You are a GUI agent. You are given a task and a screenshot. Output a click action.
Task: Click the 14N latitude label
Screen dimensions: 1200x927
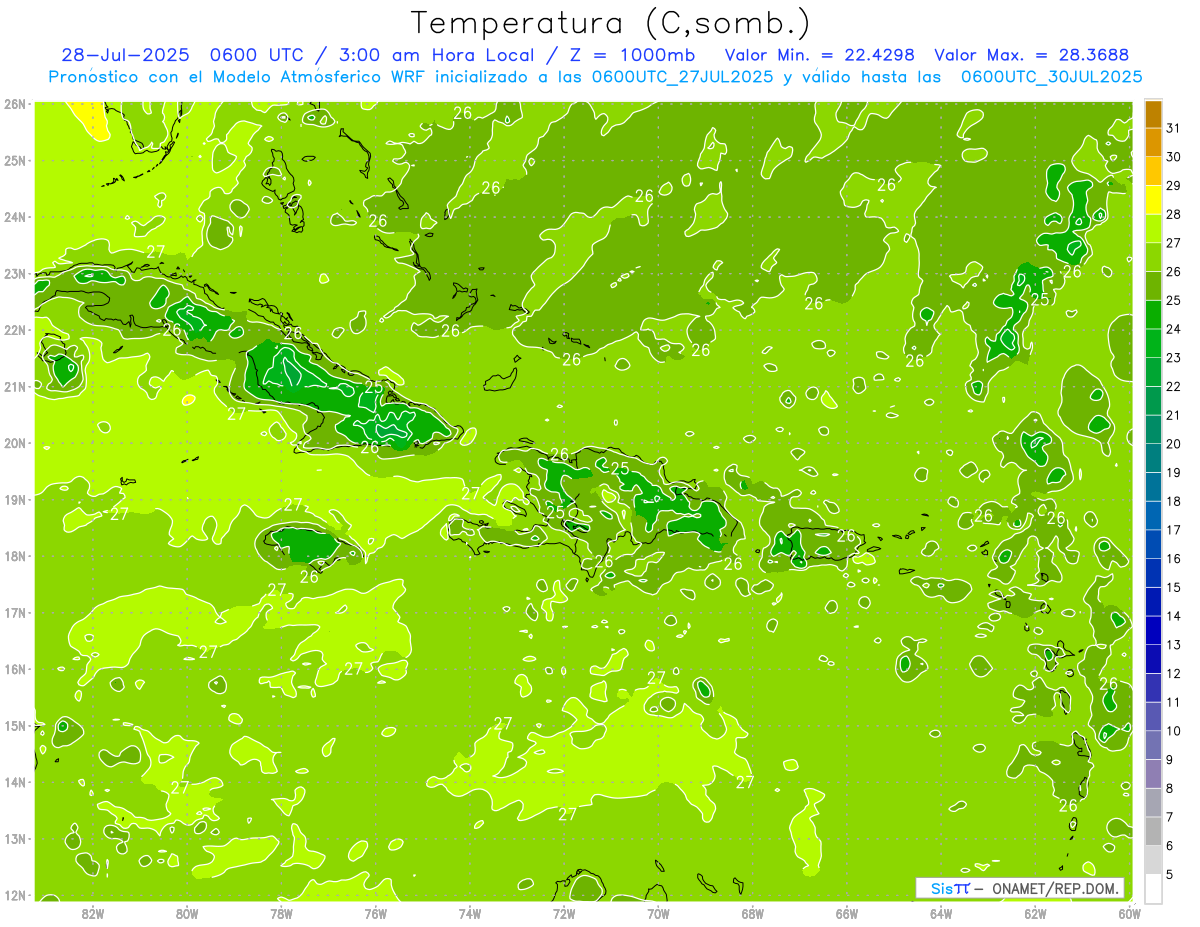[x=15, y=782]
